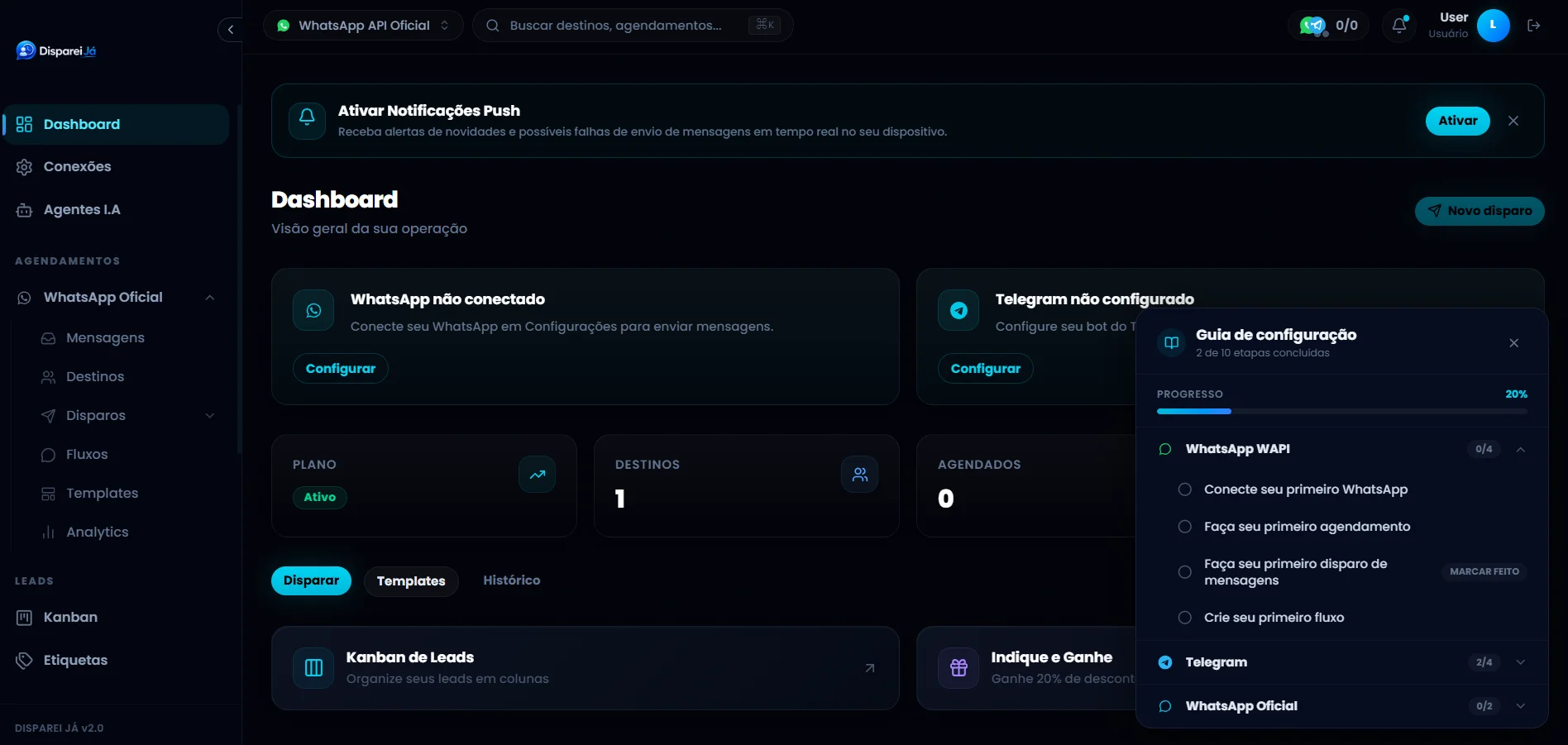The height and width of the screenshot is (745, 1568).
Task: Open Kanban de Leads via the arrow icon
Action: pyautogui.click(x=869, y=668)
